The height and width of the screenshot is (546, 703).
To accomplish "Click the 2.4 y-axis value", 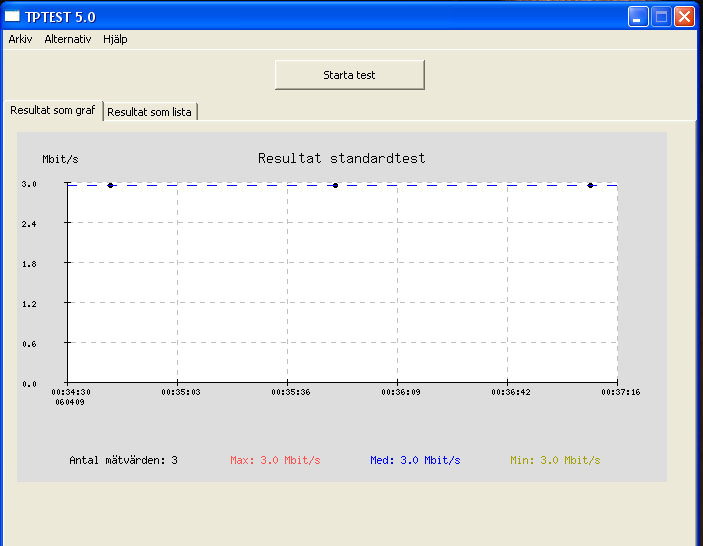I will (29, 224).
